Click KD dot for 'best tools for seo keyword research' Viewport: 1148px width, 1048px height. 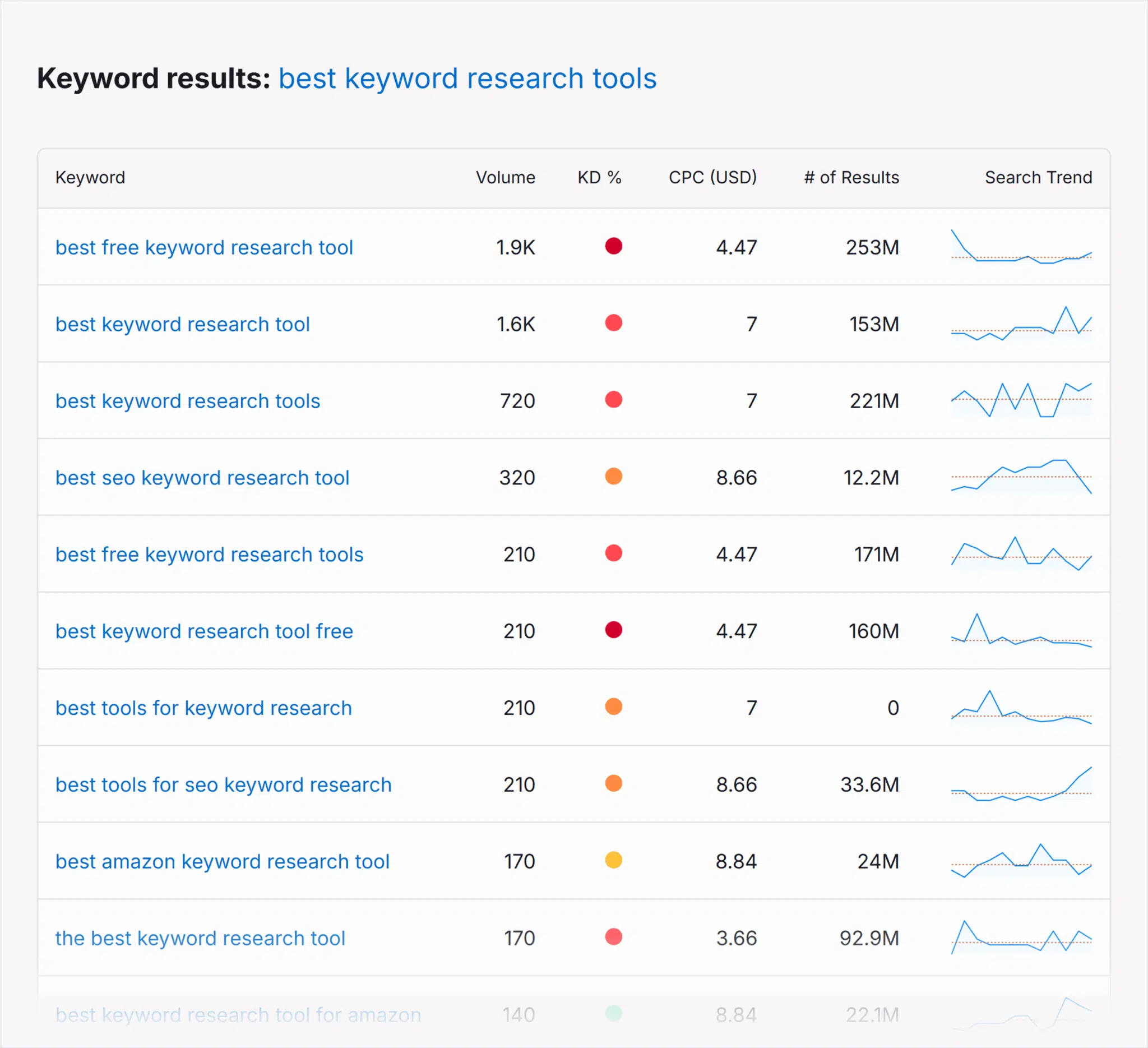coord(613,784)
